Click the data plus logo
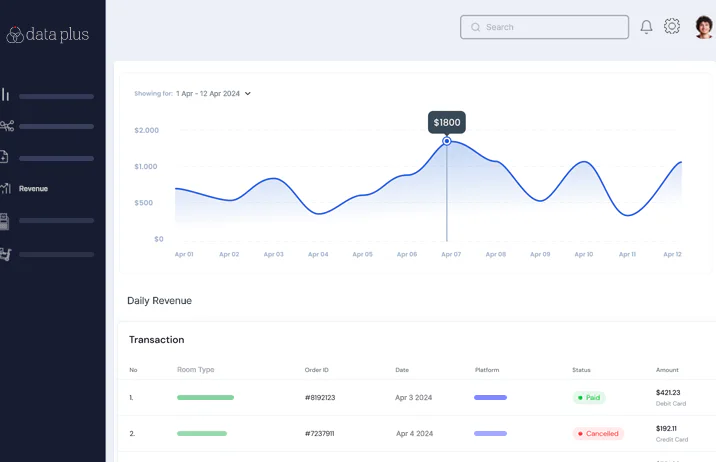The image size is (716, 462). (47, 35)
